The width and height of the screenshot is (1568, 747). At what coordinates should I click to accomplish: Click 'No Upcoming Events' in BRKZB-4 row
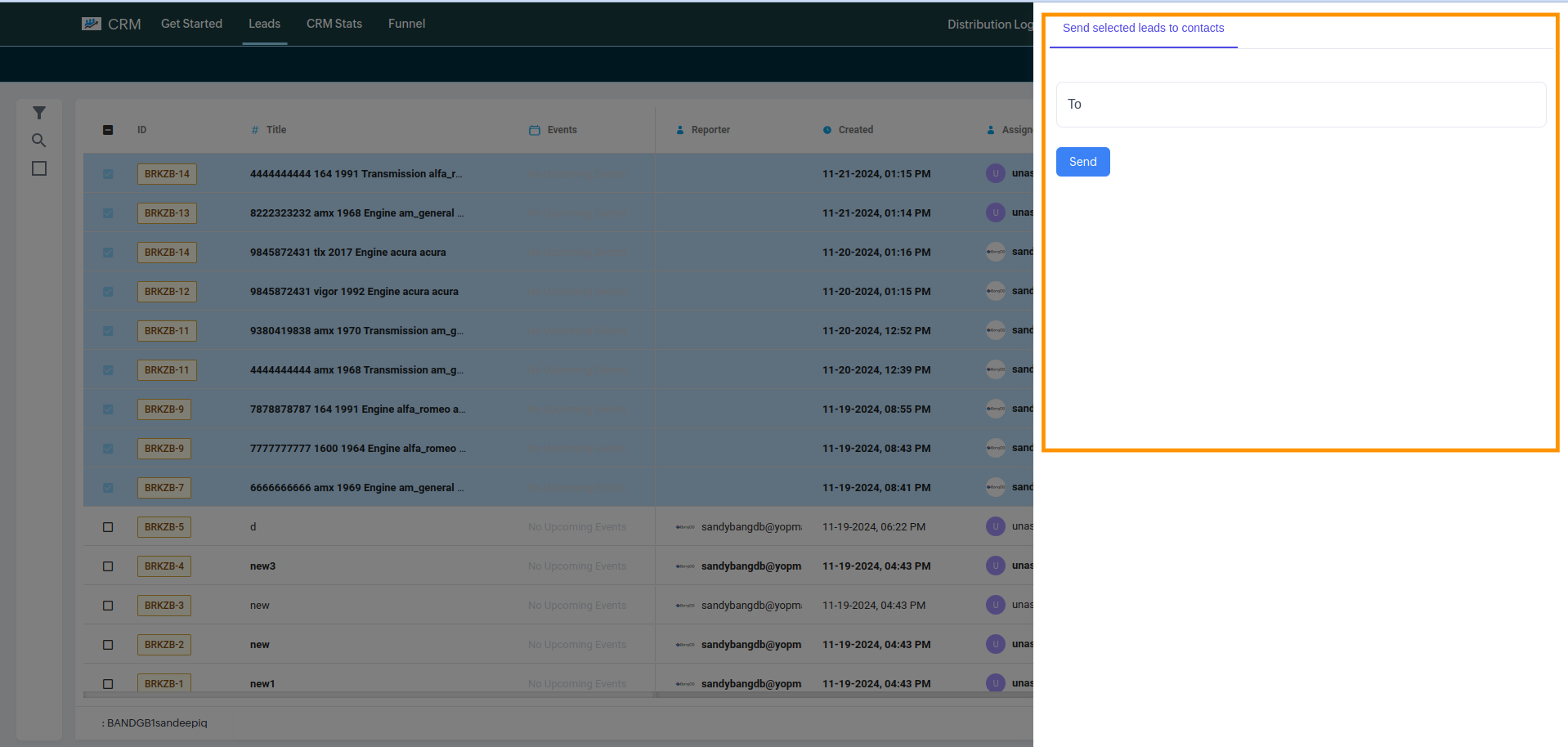point(577,566)
